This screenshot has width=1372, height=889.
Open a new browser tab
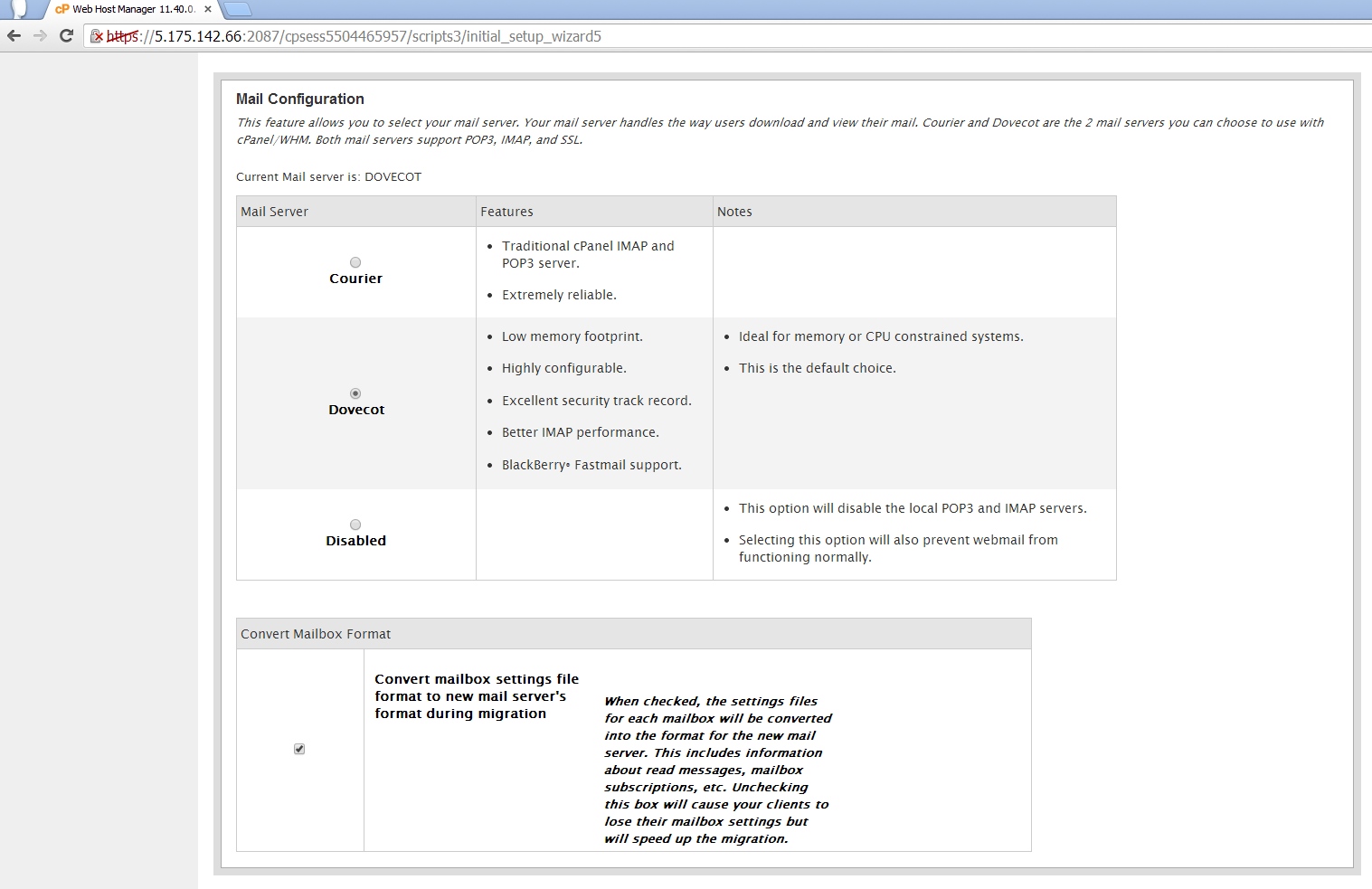coord(237,9)
